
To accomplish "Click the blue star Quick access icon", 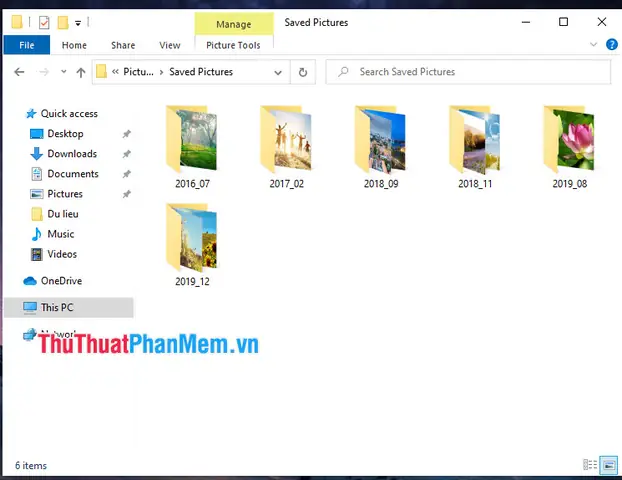I will tap(31, 114).
